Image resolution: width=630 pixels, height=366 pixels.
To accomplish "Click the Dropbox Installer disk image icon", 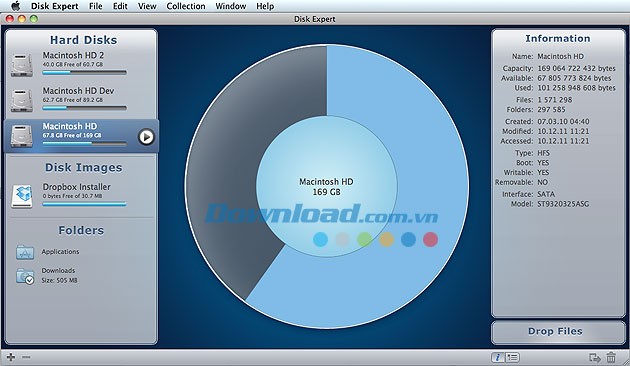I will [22, 196].
